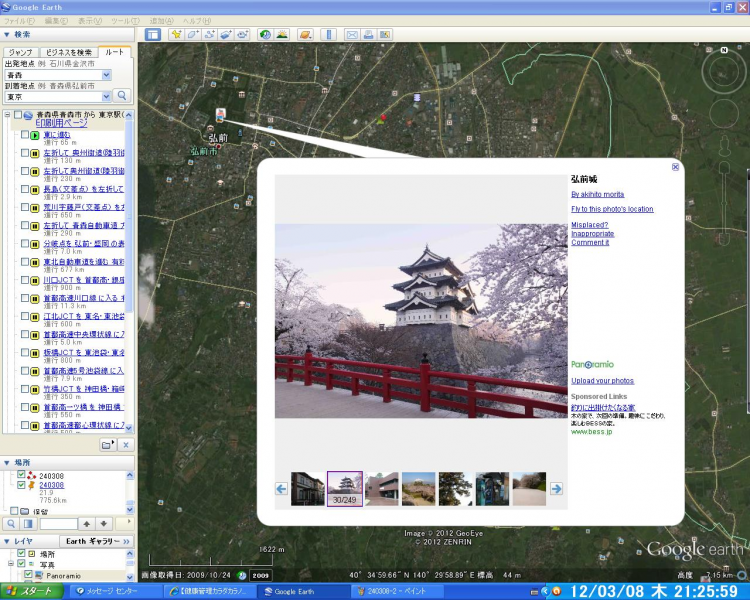Collapse the 場所 panel triangle
The height and width of the screenshot is (600, 750).
(x=7, y=463)
